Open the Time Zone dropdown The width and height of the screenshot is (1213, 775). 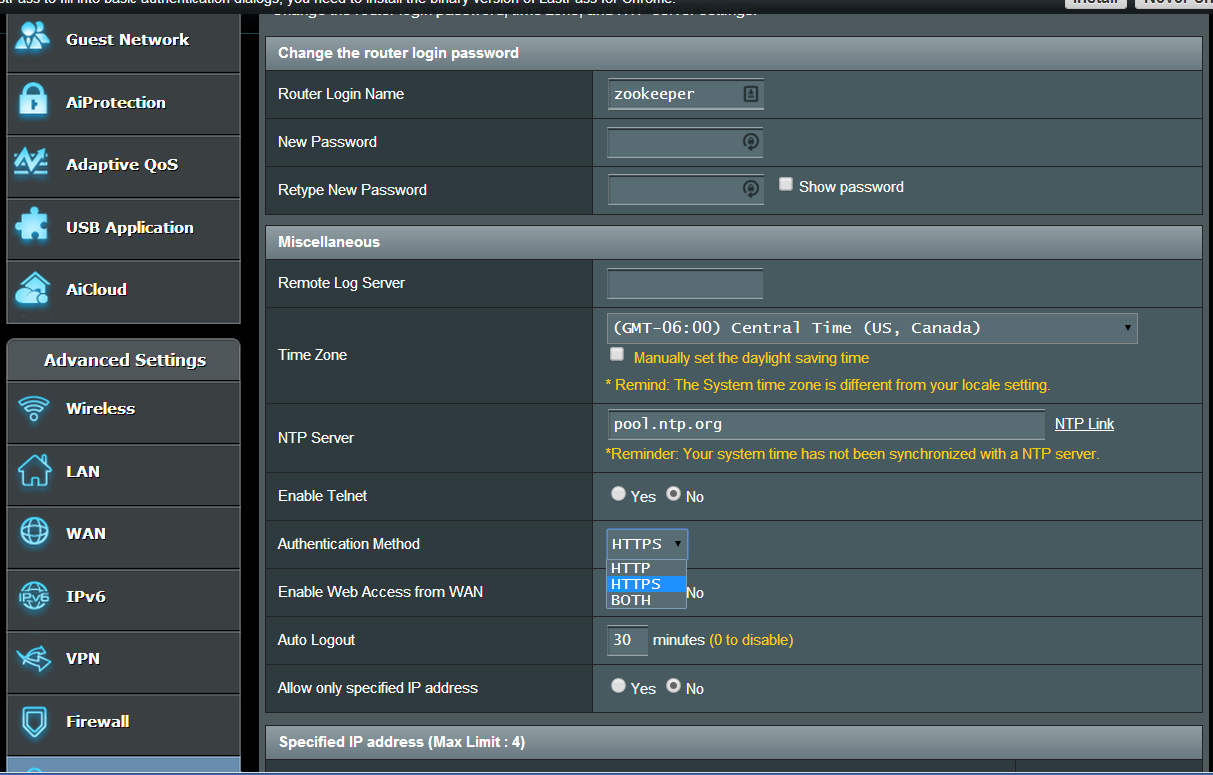click(x=872, y=328)
